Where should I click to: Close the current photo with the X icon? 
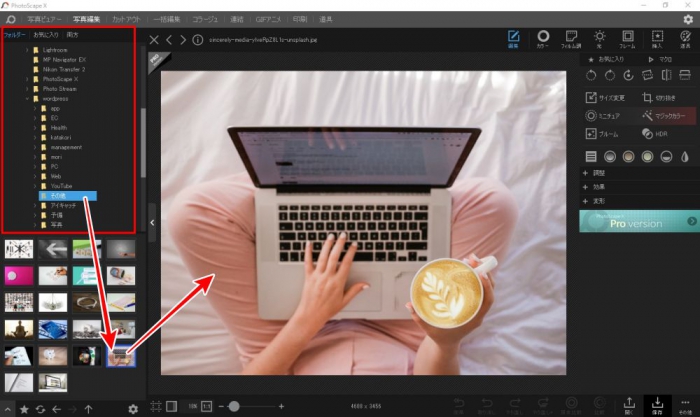[x=154, y=40]
